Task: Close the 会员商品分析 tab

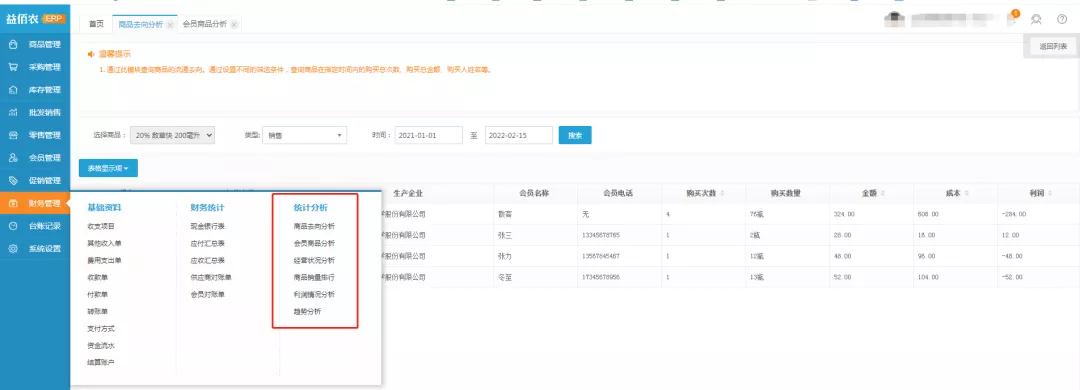Action: click(x=234, y=24)
